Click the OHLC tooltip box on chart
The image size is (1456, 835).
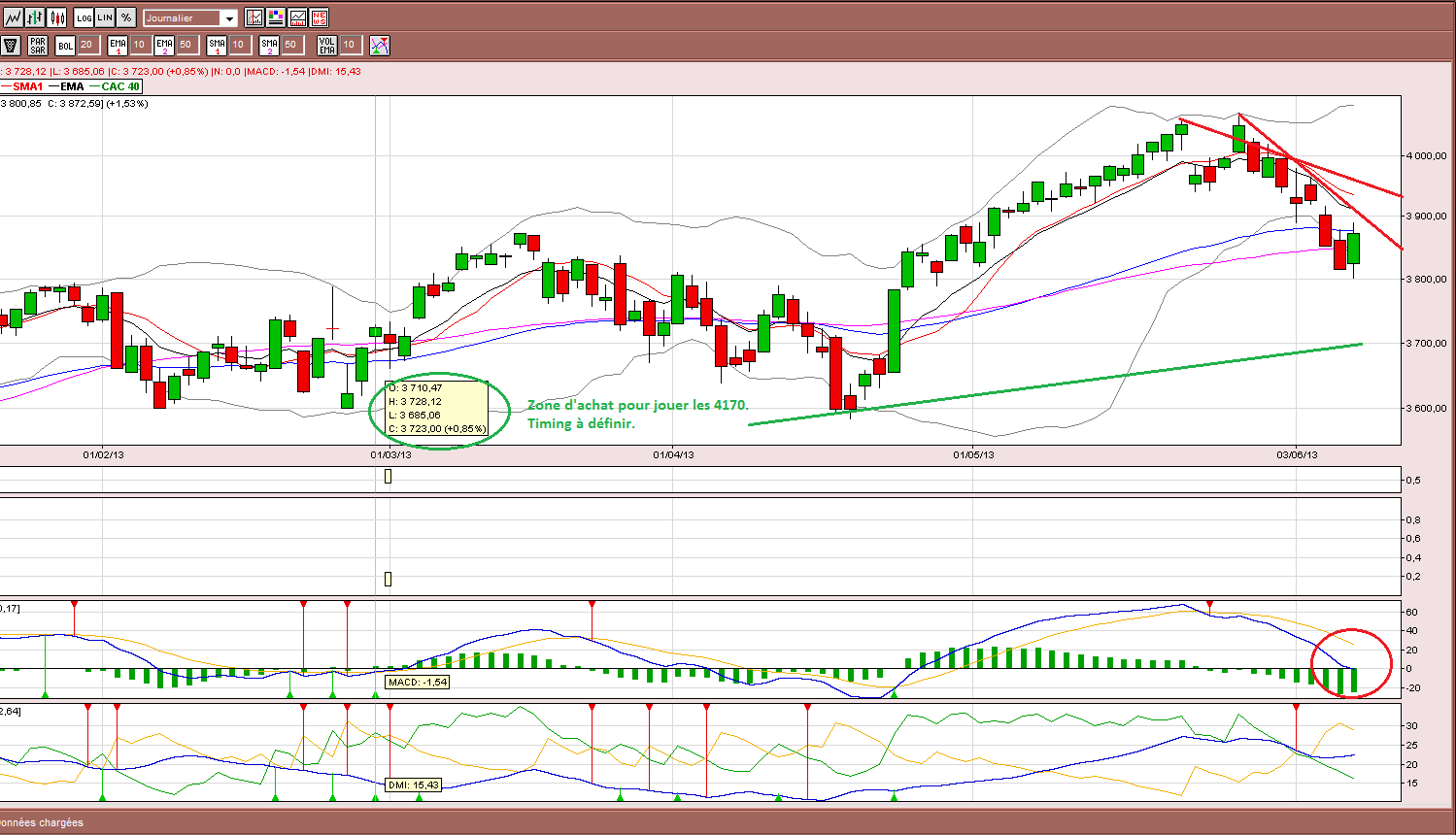coord(437,408)
